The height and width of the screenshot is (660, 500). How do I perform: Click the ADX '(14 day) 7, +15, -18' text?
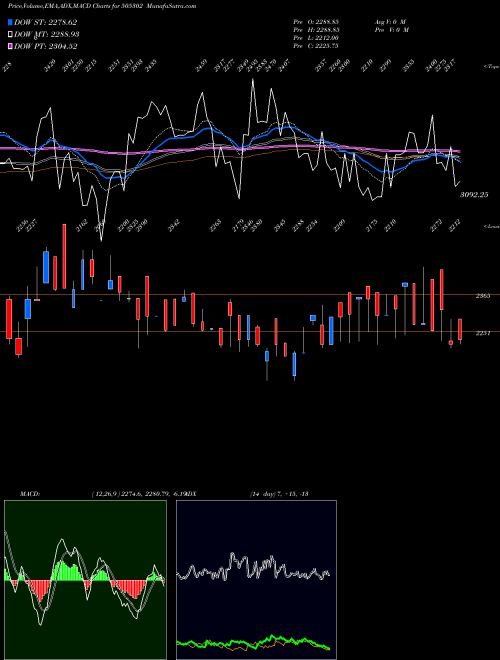[x=279, y=493]
